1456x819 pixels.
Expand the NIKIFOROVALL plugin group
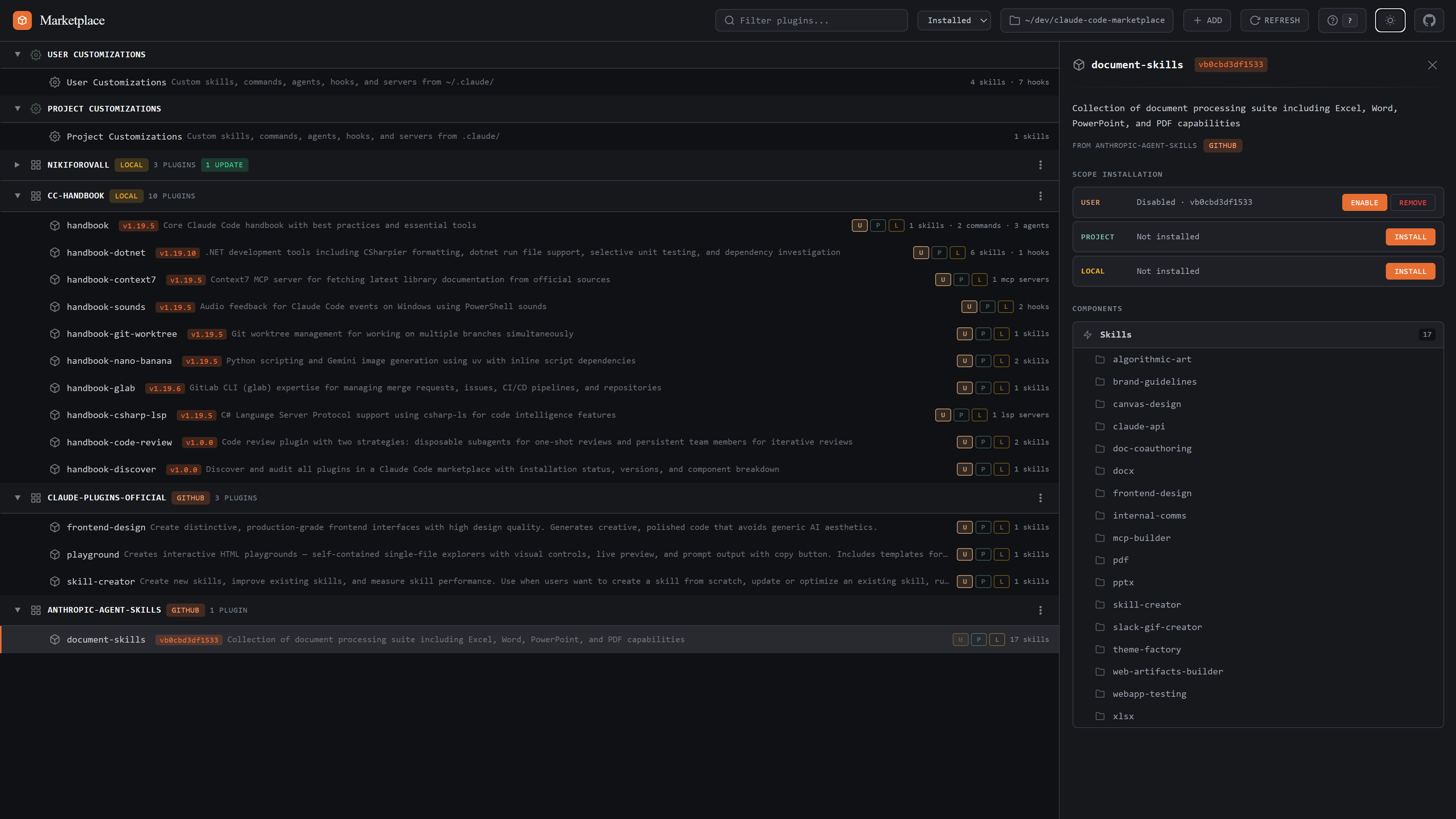pos(17,165)
